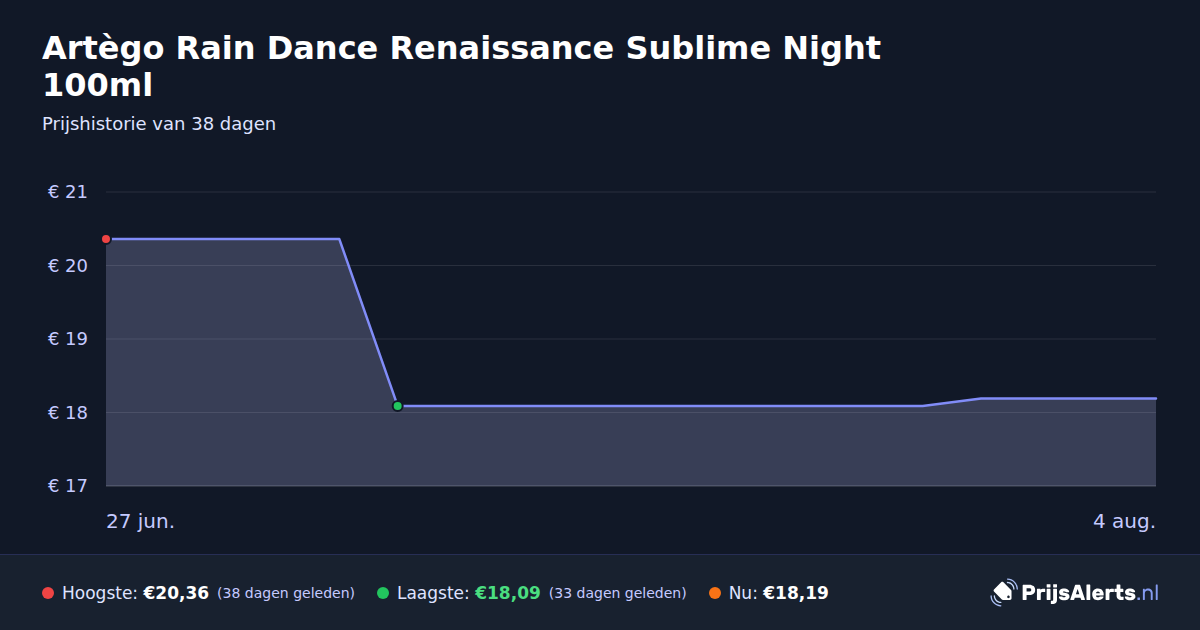This screenshot has height=630, width=1200.
Task: Click the 4 aug. end date label
Action: [1124, 522]
